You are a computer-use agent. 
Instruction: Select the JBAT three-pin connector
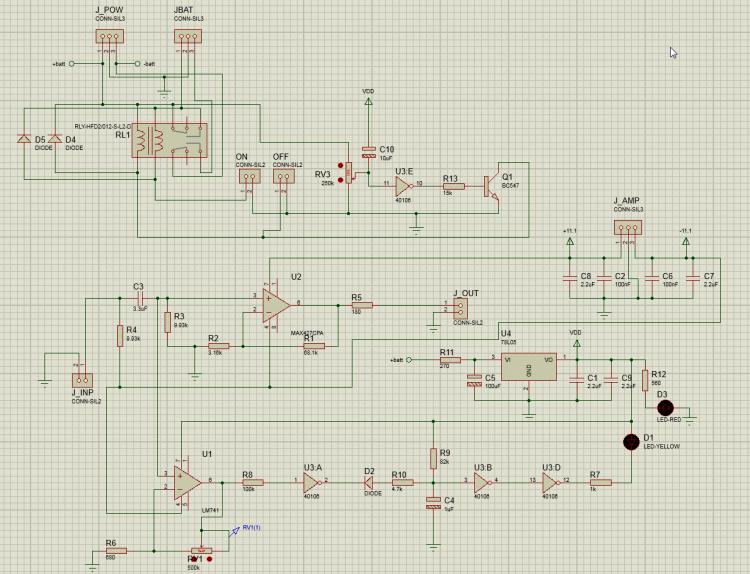click(x=188, y=36)
